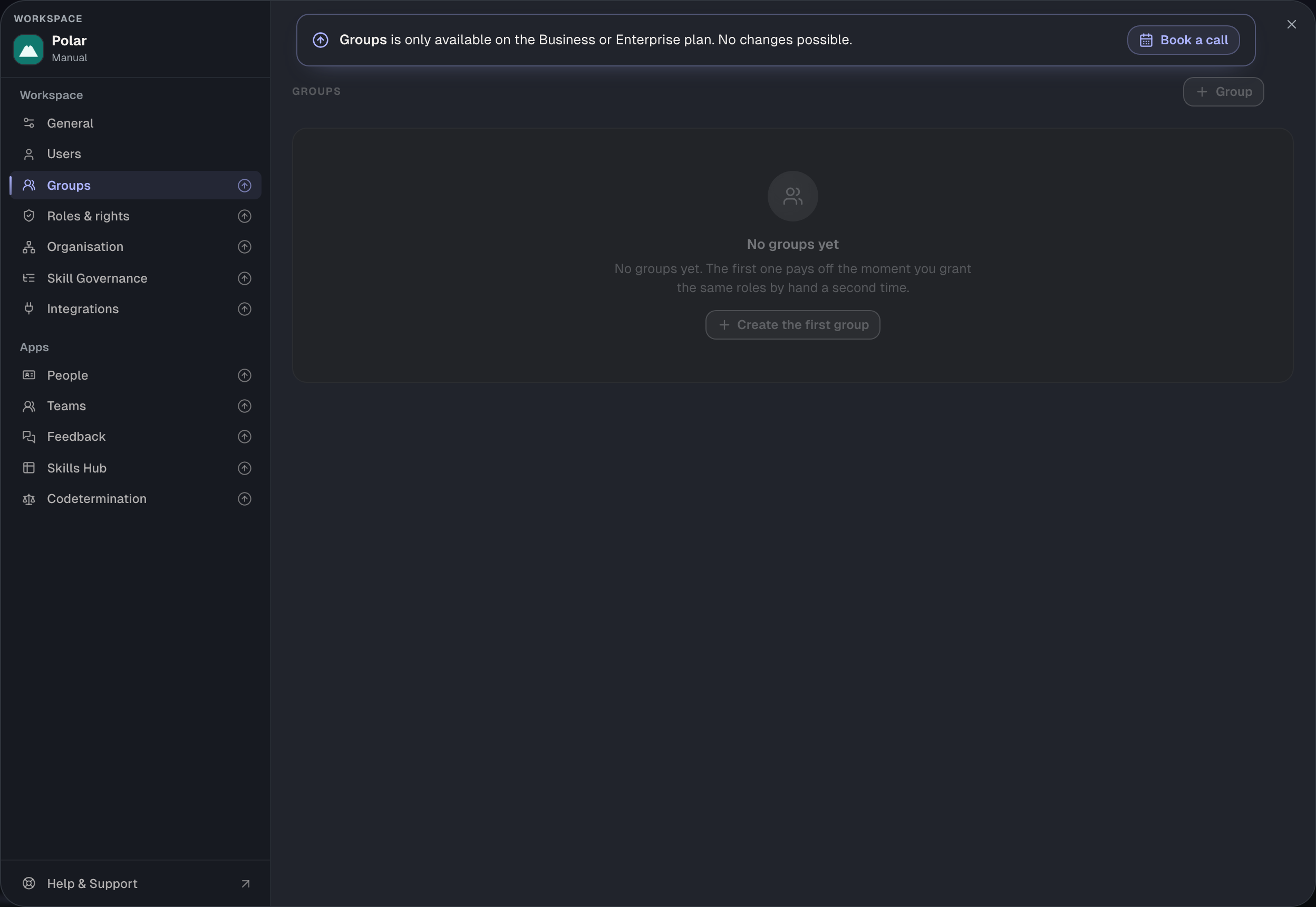Open the Teams app settings
The height and width of the screenshot is (907, 1316).
pyautogui.click(x=136, y=407)
